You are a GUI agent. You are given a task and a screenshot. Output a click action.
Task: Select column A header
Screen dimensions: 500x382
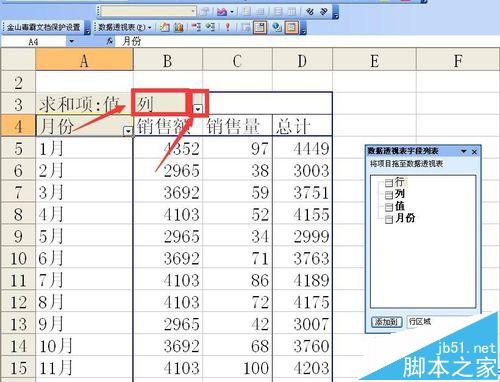[84, 60]
